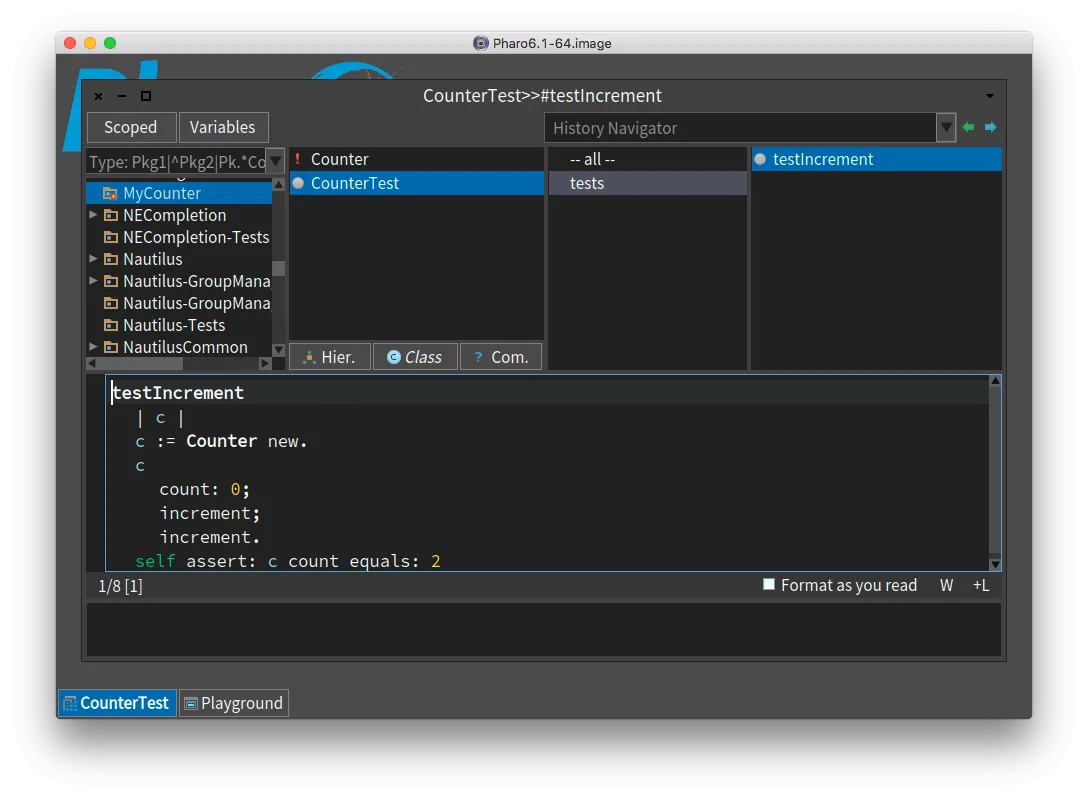
Task: Click the Playground taskbar window icon
Action: click(191, 704)
